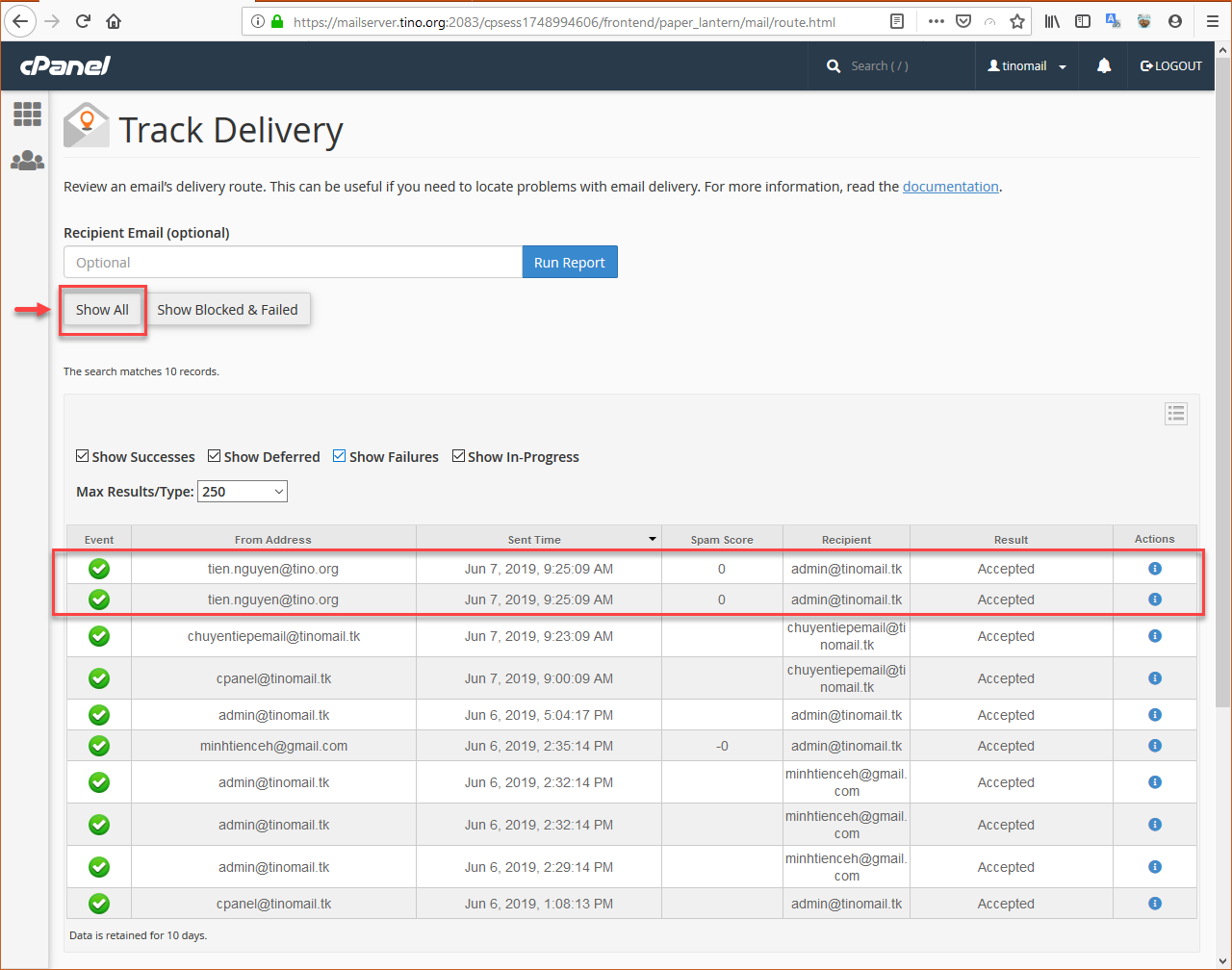Open the Firefox account icon
Screen dimensions: 1232x970
(x=1175, y=21)
